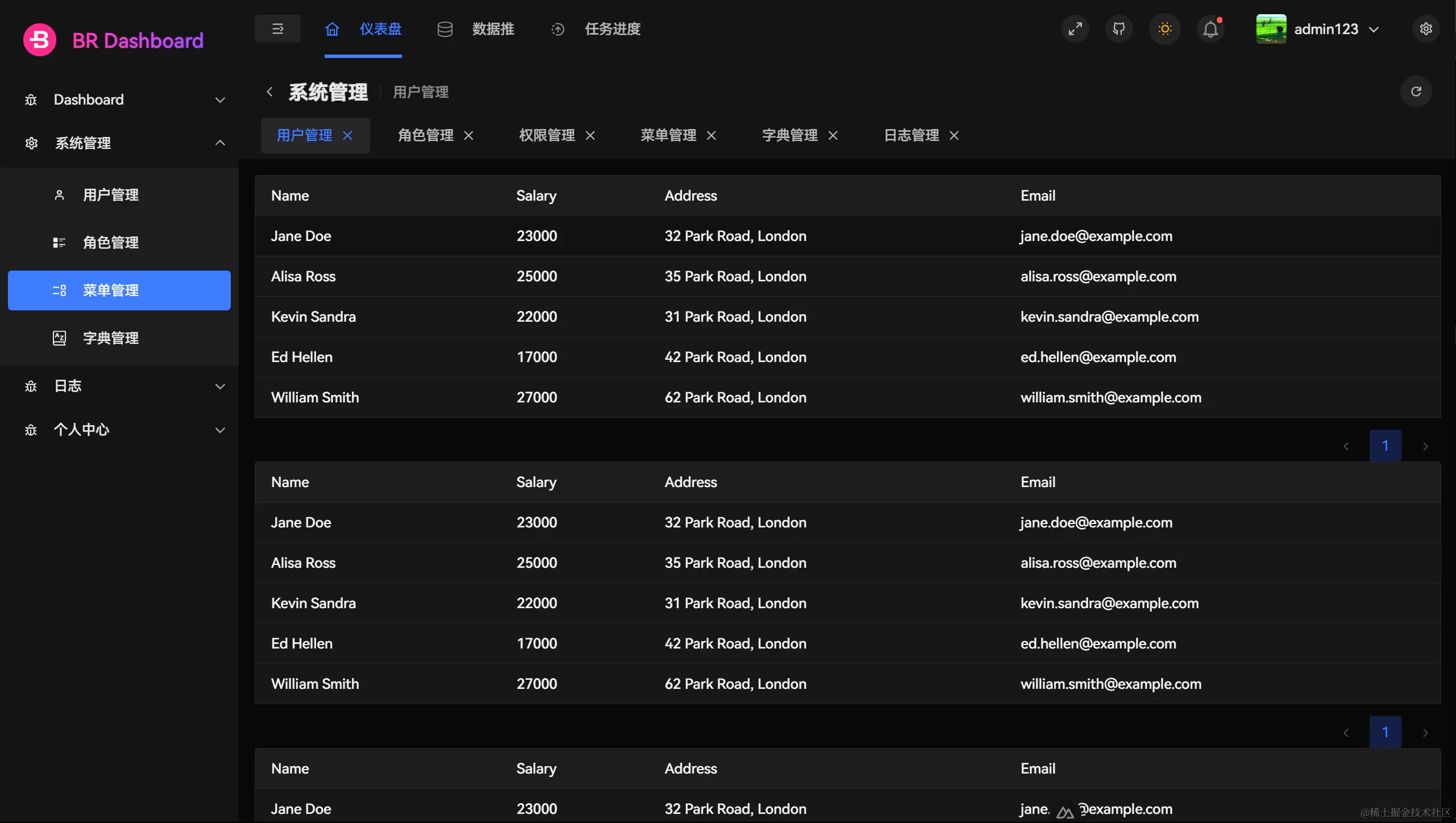Click the Address header in the third table

[691, 768]
